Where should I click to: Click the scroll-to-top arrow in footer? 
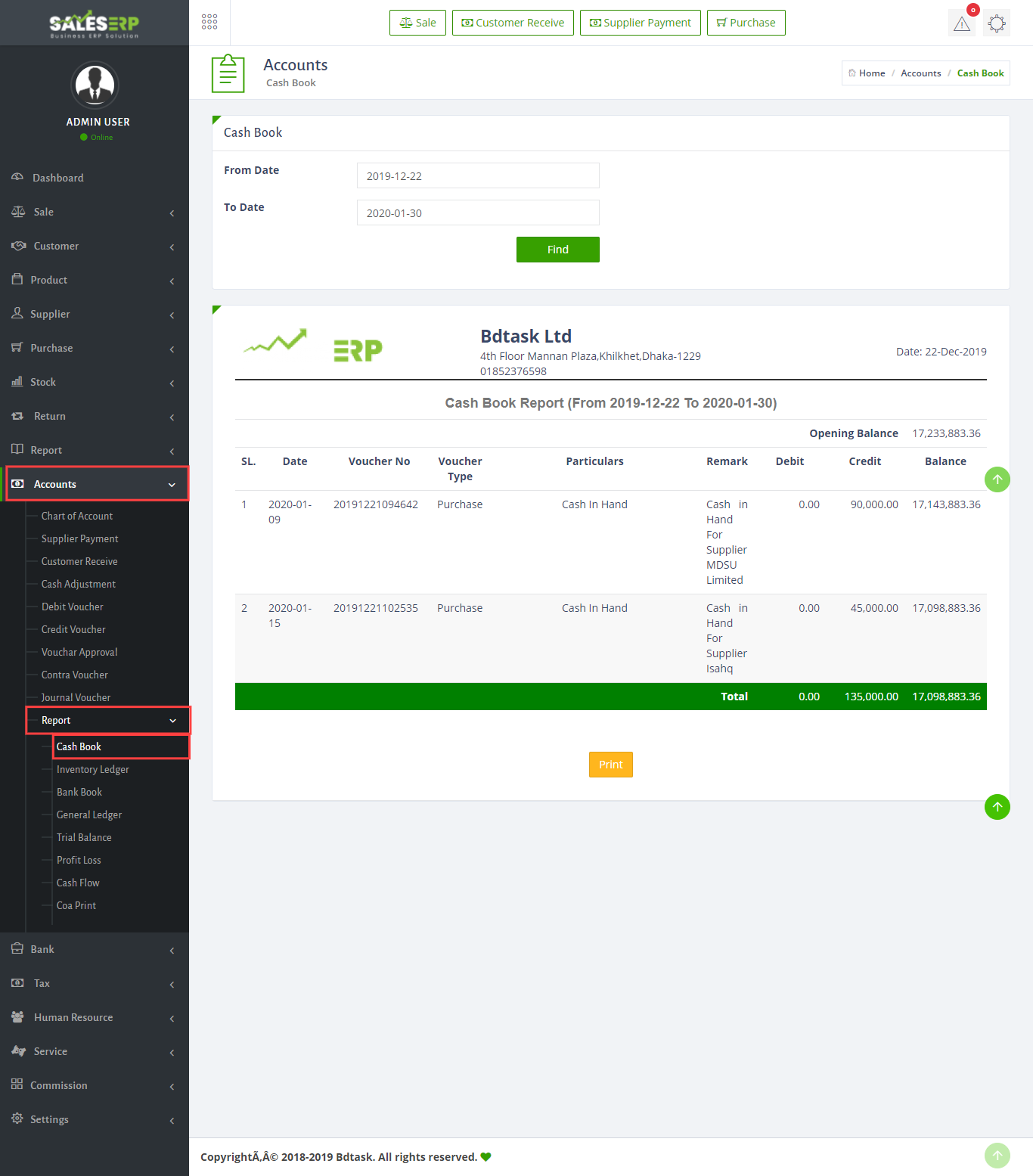[997, 1156]
